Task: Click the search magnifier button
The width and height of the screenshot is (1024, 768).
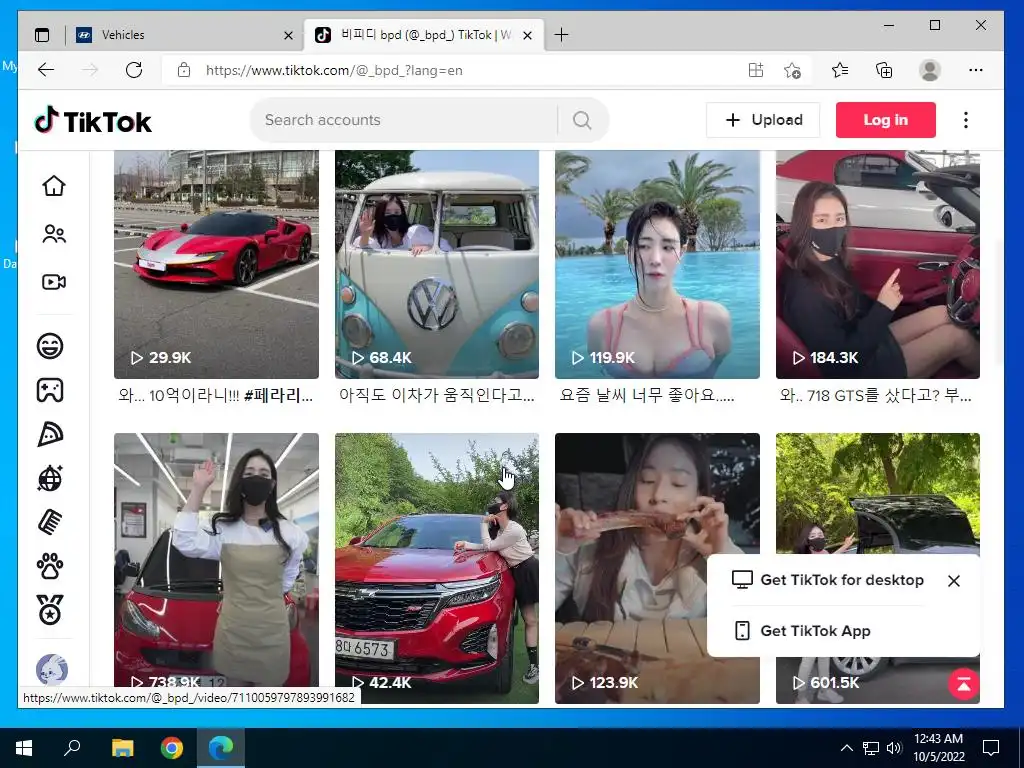Action: click(x=582, y=120)
